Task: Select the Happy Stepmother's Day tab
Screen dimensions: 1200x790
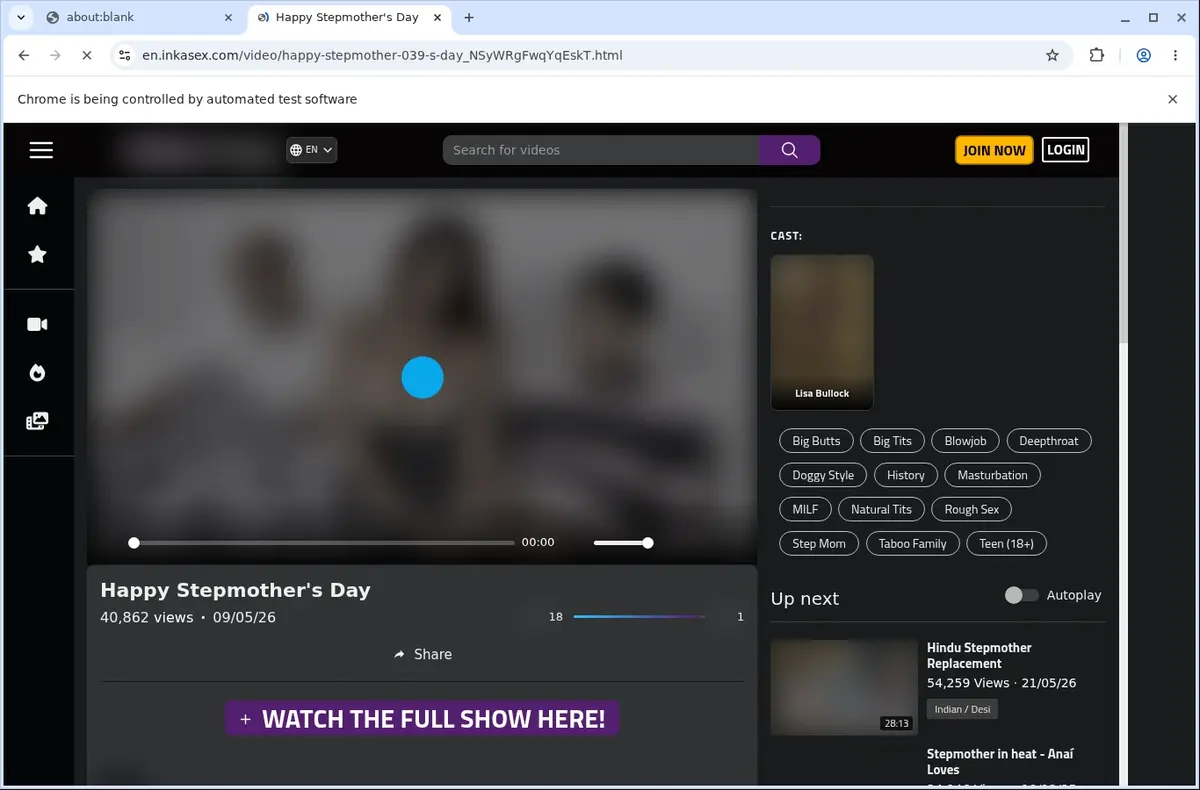Action: tap(347, 17)
